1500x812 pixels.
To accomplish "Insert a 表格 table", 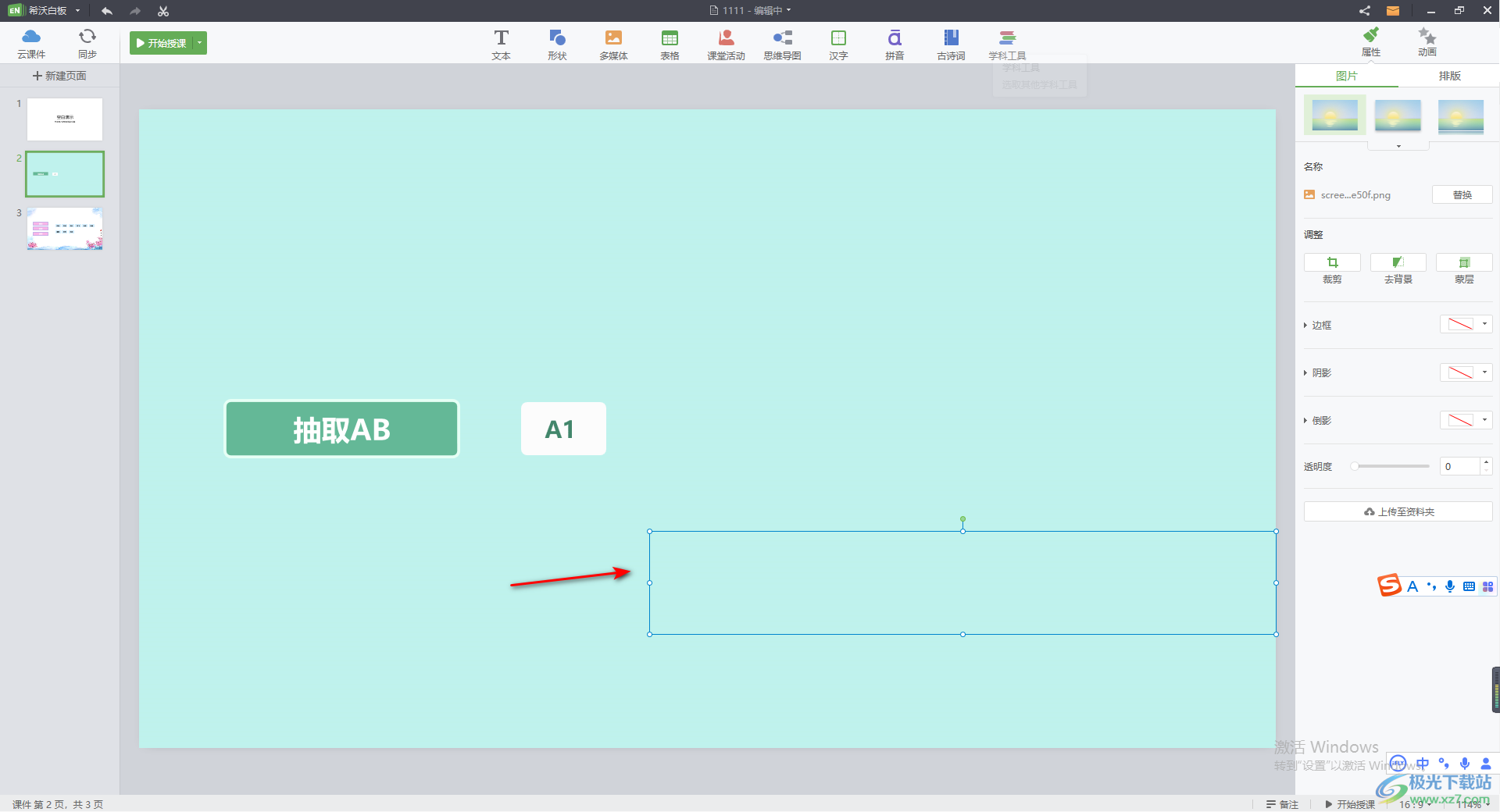I will coord(670,45).
